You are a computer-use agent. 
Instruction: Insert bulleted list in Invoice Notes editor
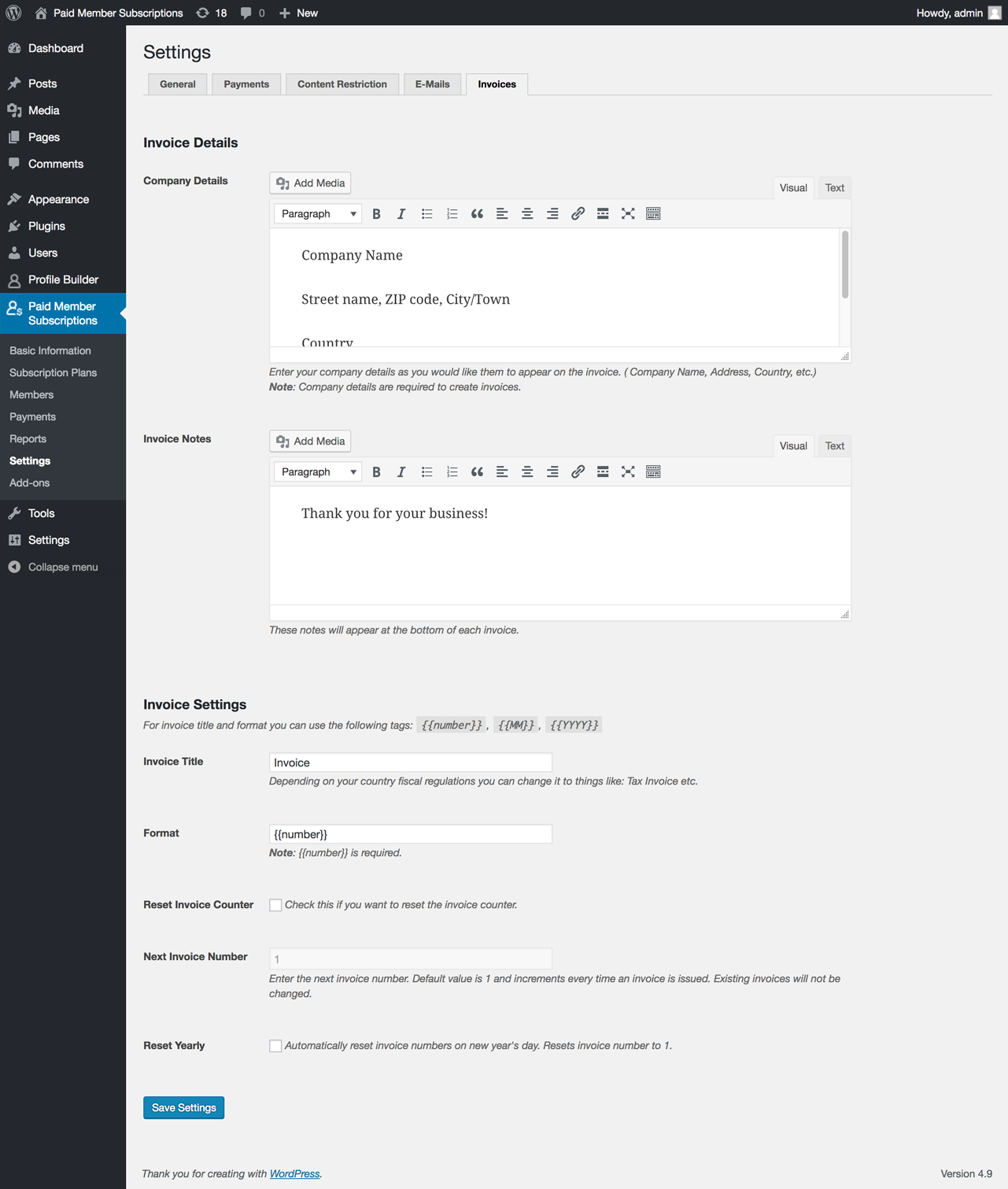tap(426, 472)
